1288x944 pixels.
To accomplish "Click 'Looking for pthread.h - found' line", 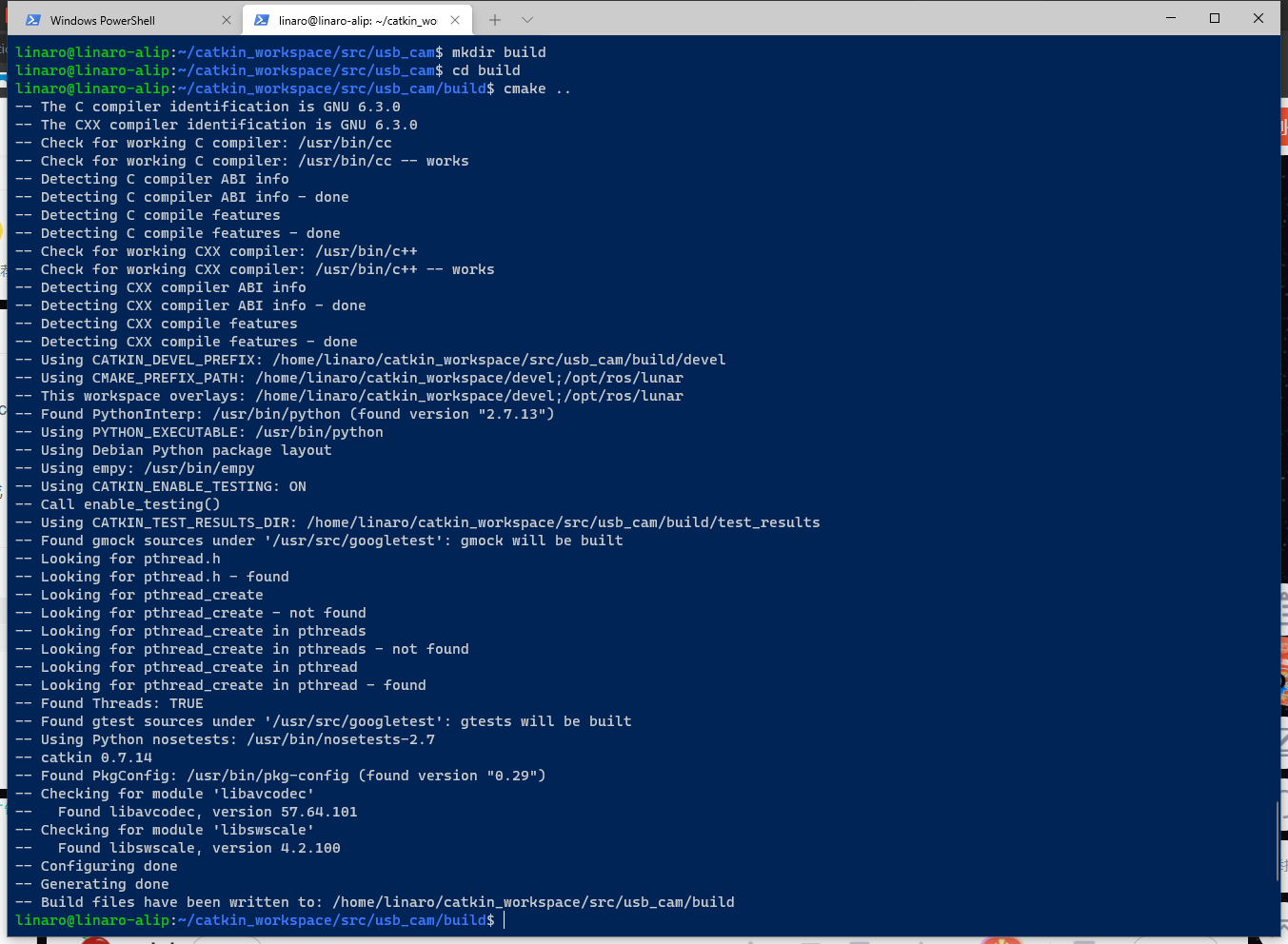I will pos(152,577).
